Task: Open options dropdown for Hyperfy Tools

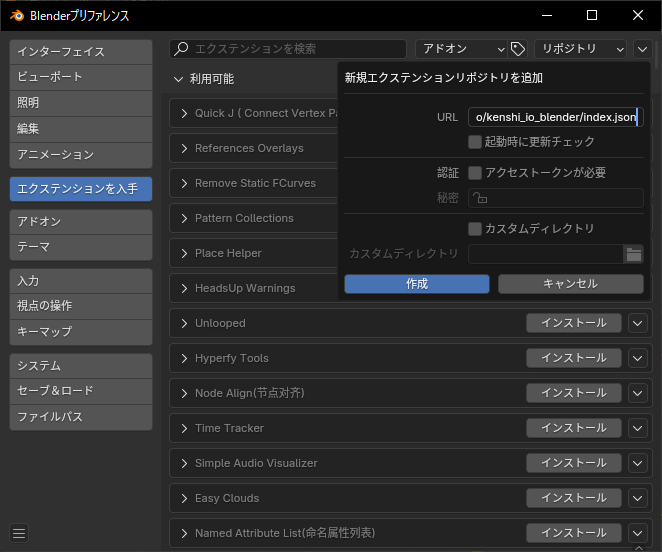Action: [x=638, y=359]
